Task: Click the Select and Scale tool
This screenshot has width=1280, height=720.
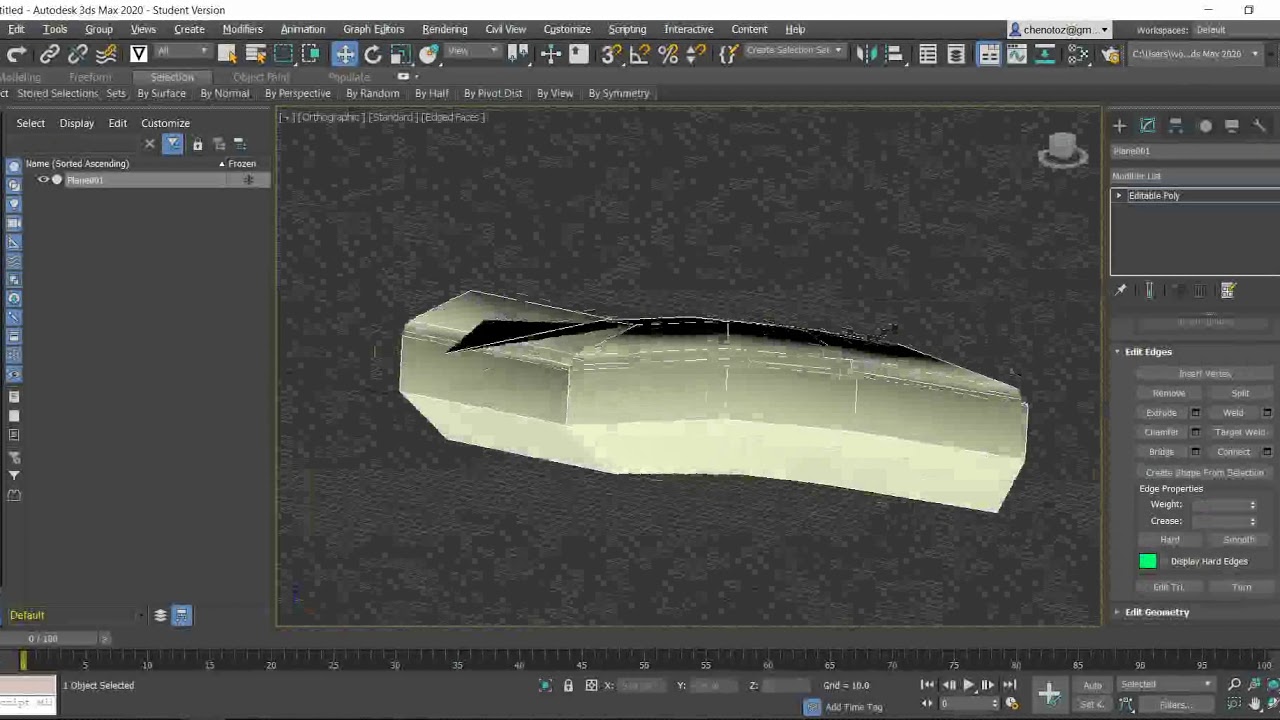Action: click(x=400, y=54)
